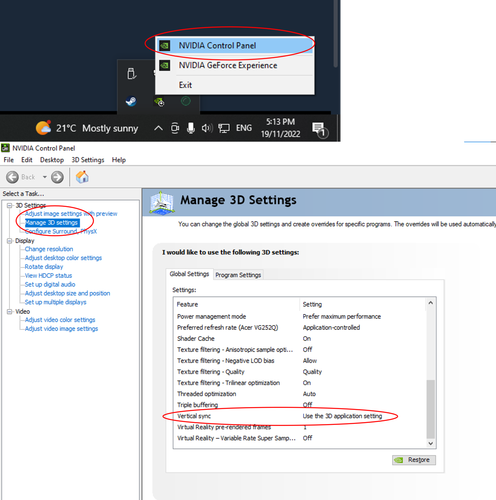Click the ENG language indicator
Screen dimensions: 496x500
pos(244,128)
